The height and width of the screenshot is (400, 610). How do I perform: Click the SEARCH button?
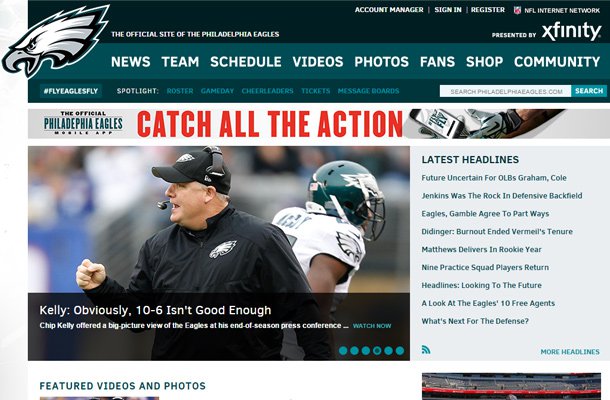coord(589,91)
